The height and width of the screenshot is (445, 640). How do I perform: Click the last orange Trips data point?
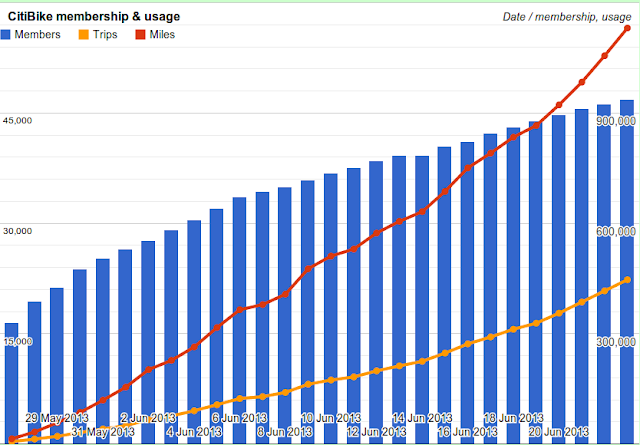point(628,280)
